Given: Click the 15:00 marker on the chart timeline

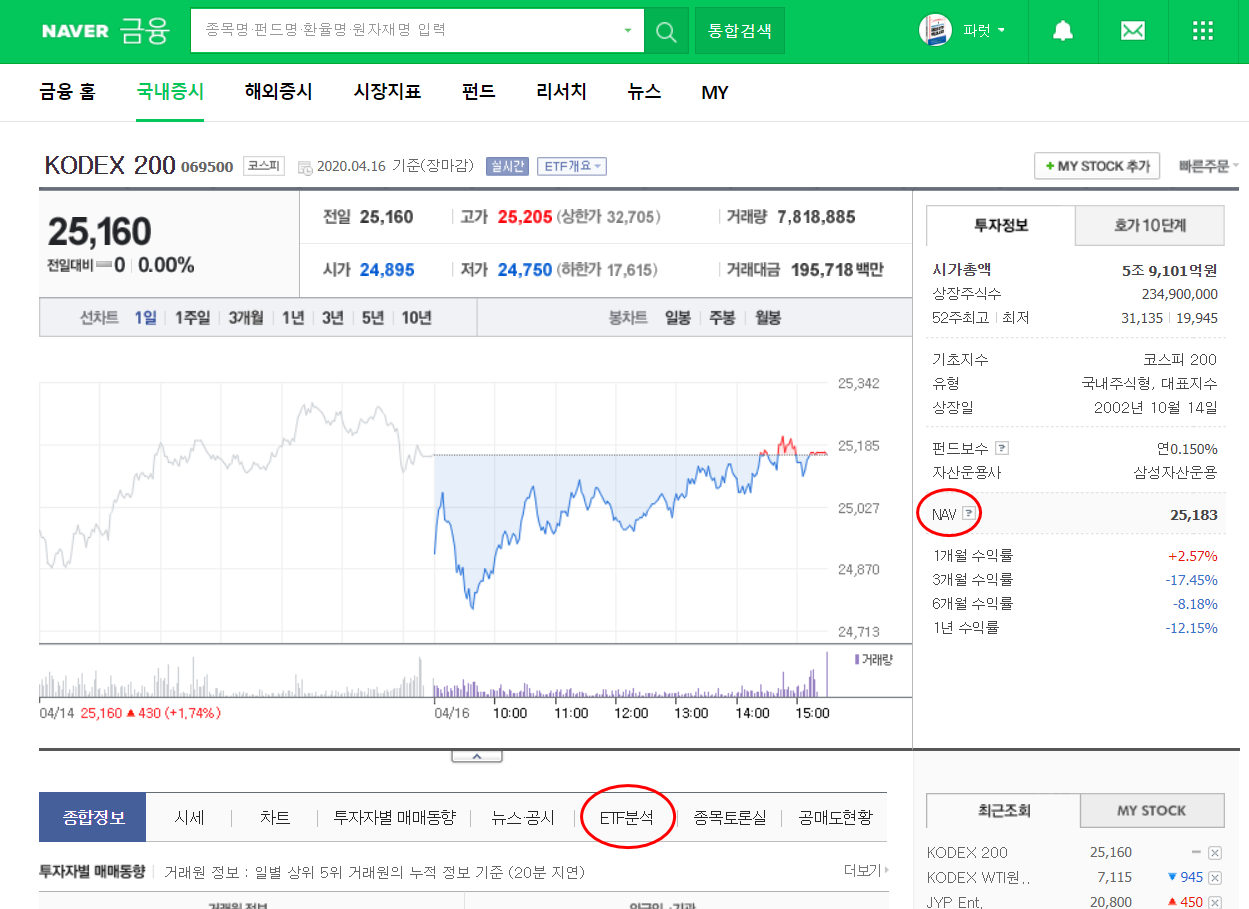Looking at the screenshot, I should click(x=812, y=714).
